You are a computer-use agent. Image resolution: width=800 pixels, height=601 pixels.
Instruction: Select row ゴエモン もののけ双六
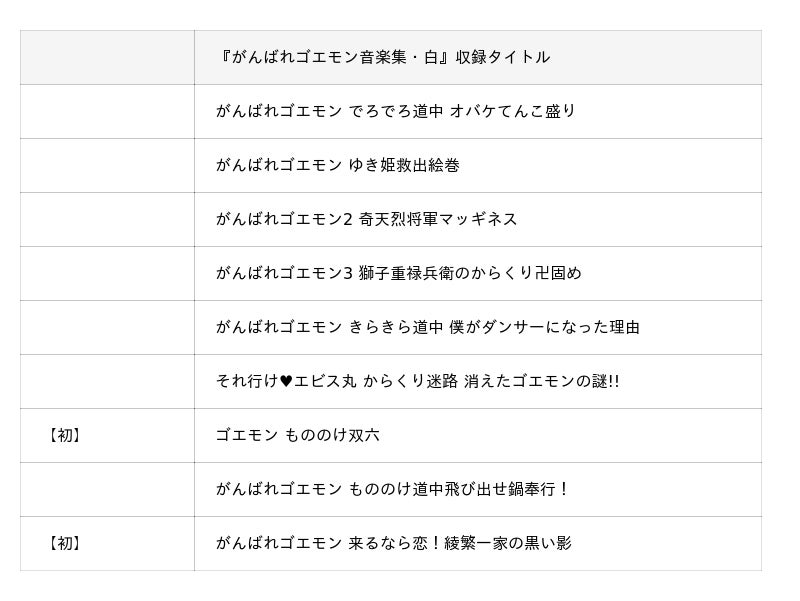[391, 436]
